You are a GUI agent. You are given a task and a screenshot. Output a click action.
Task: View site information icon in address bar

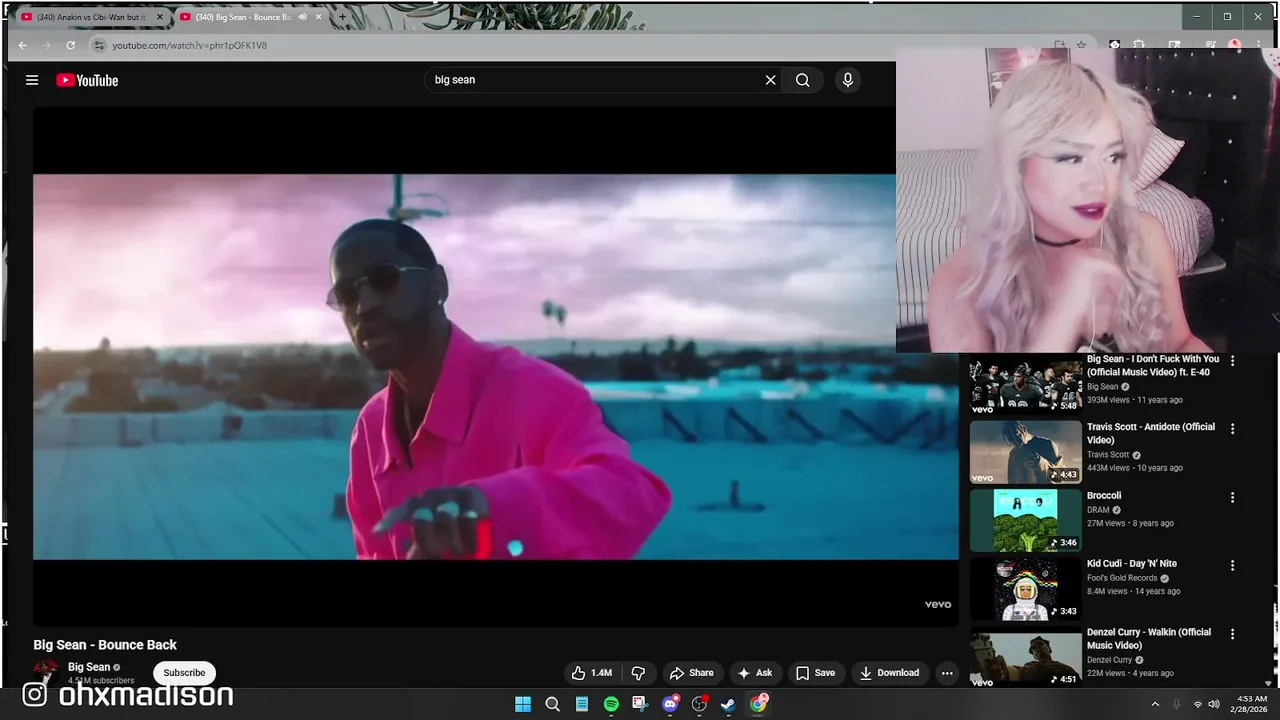point(98,45)
